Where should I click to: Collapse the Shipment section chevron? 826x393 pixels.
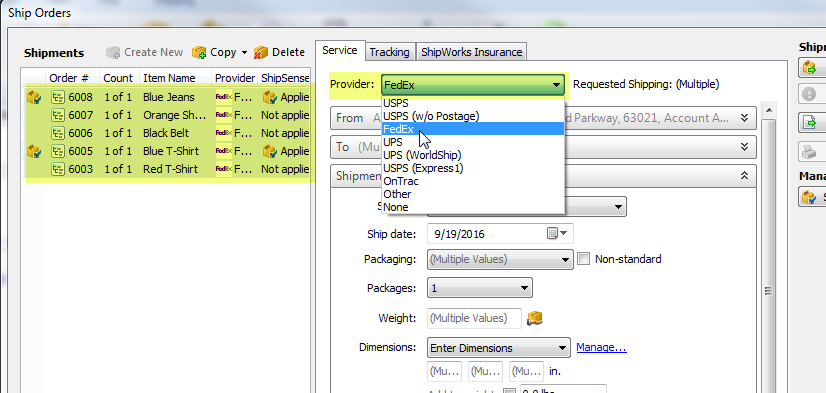pyautogui.click(x=744, y=175)
